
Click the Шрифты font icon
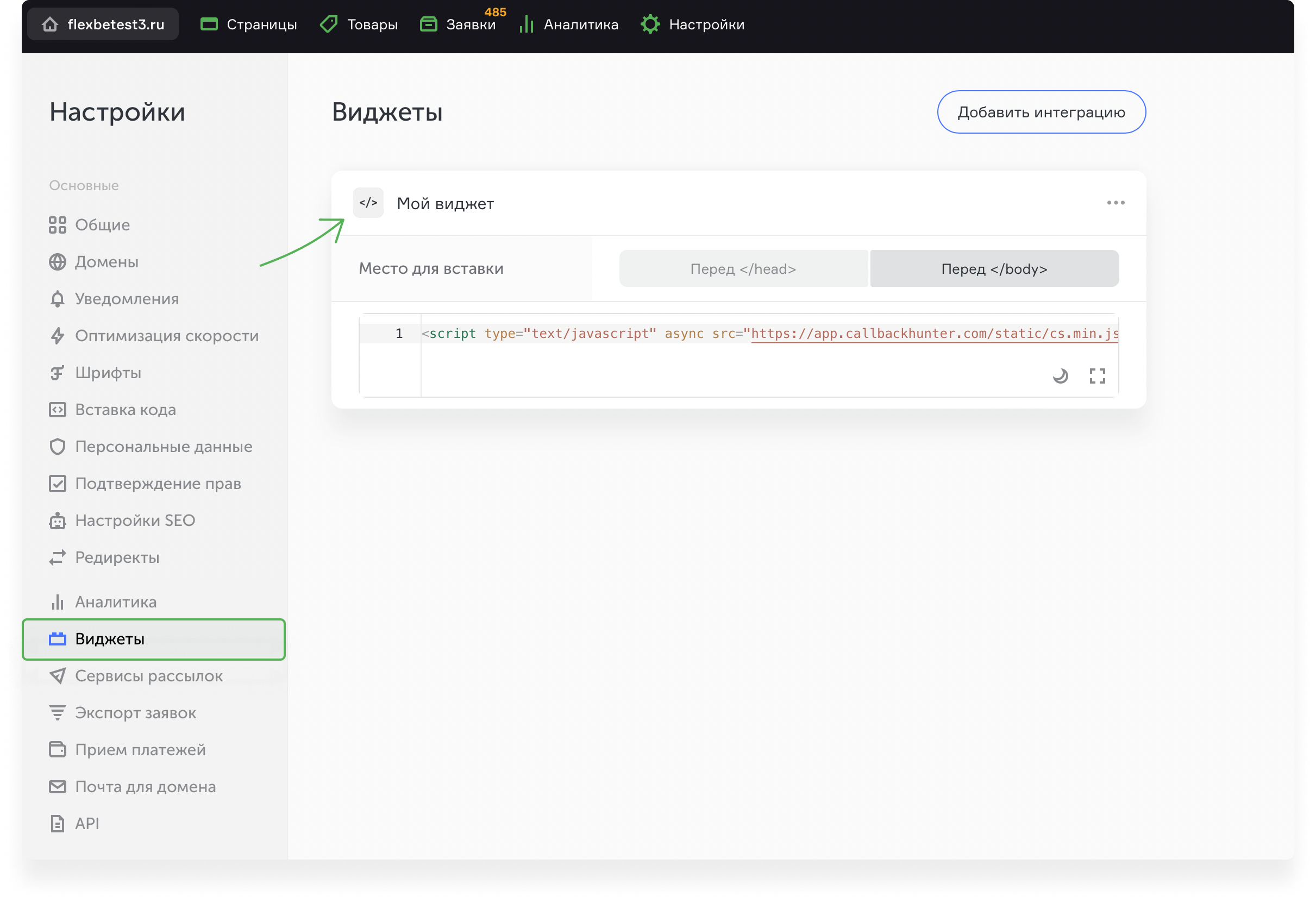57,373
